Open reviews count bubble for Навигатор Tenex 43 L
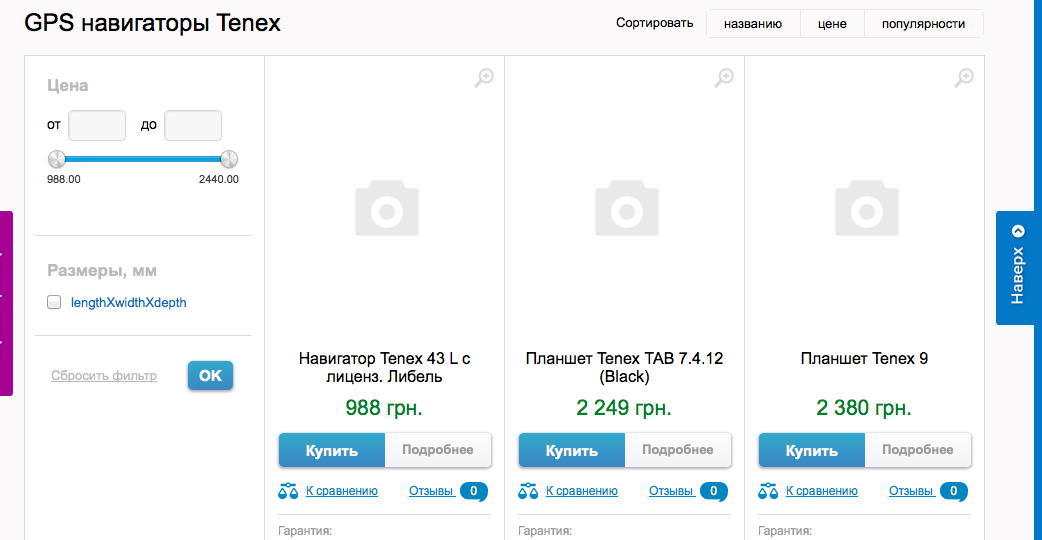This screenshot has height=540, width=1042. point(474,492)
